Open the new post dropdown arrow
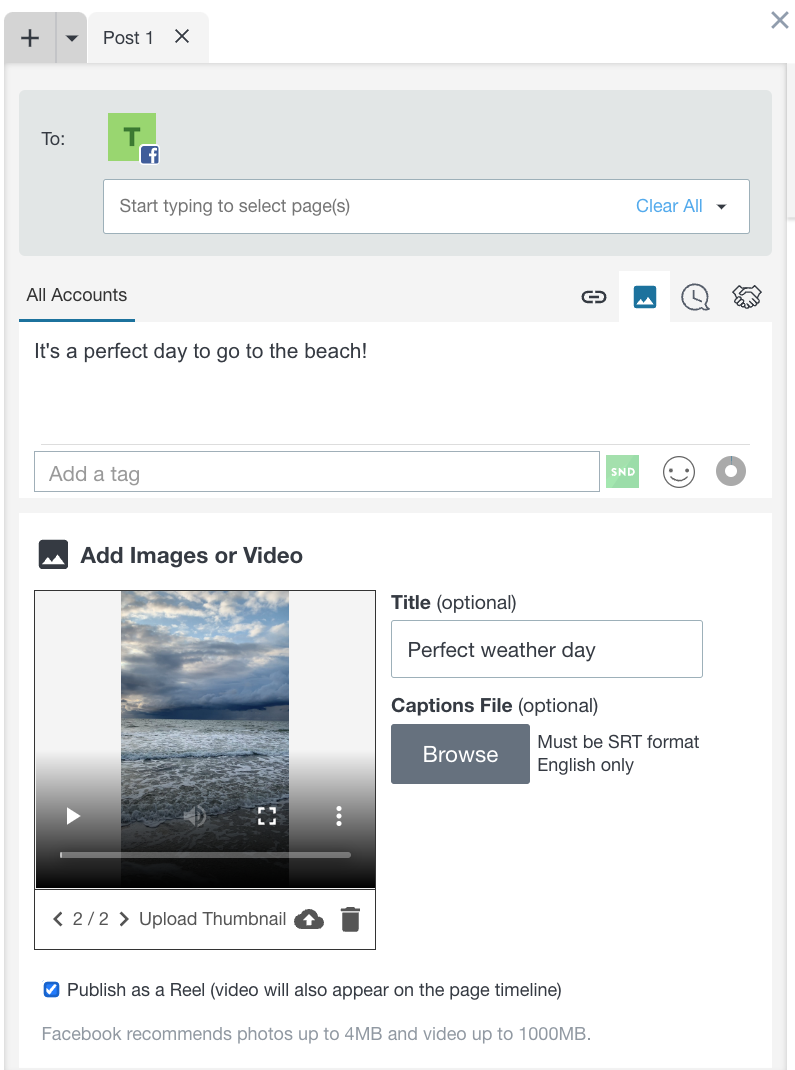Viewport: 795px width, 1070px height. click(x=72, y=38)
